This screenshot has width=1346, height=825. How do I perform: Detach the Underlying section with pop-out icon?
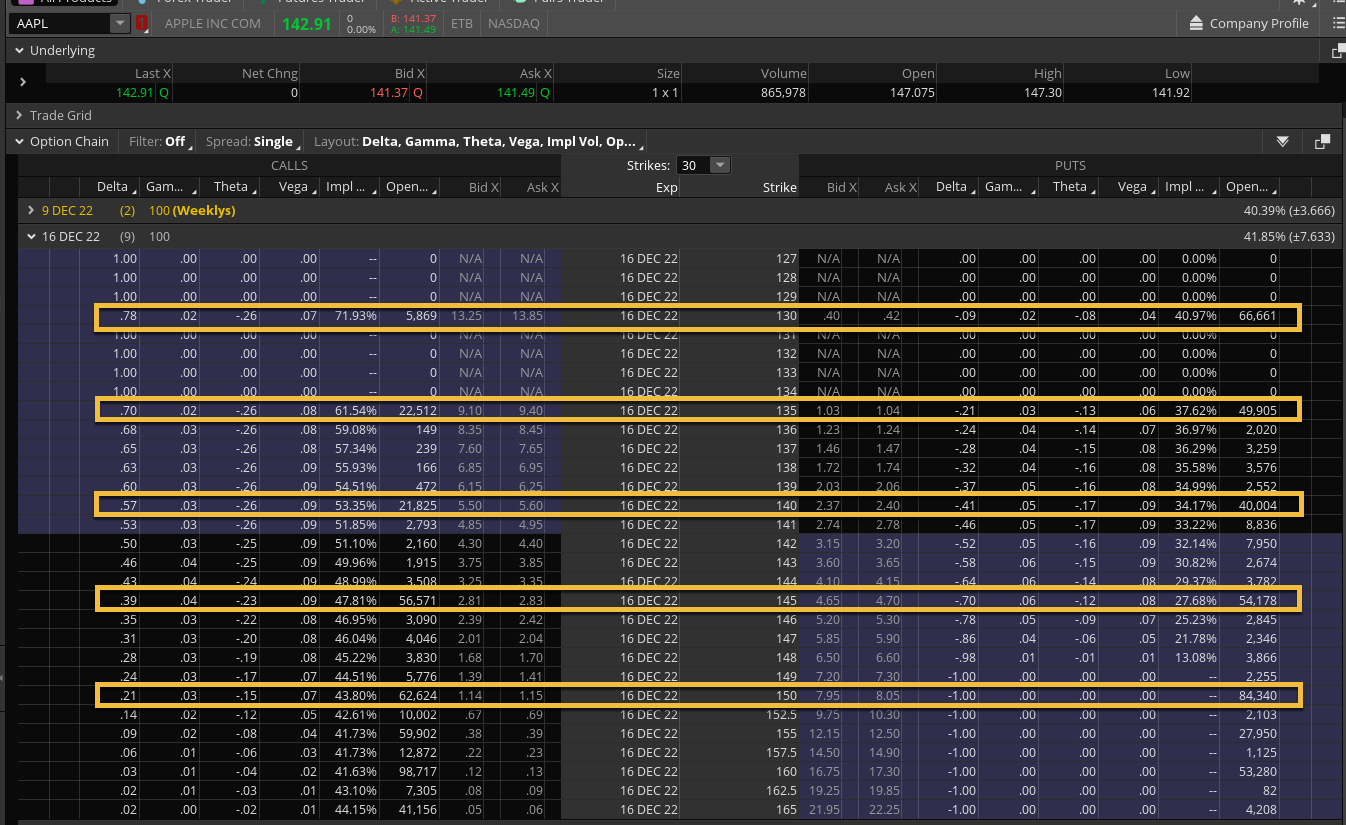tap(1338, 51)
